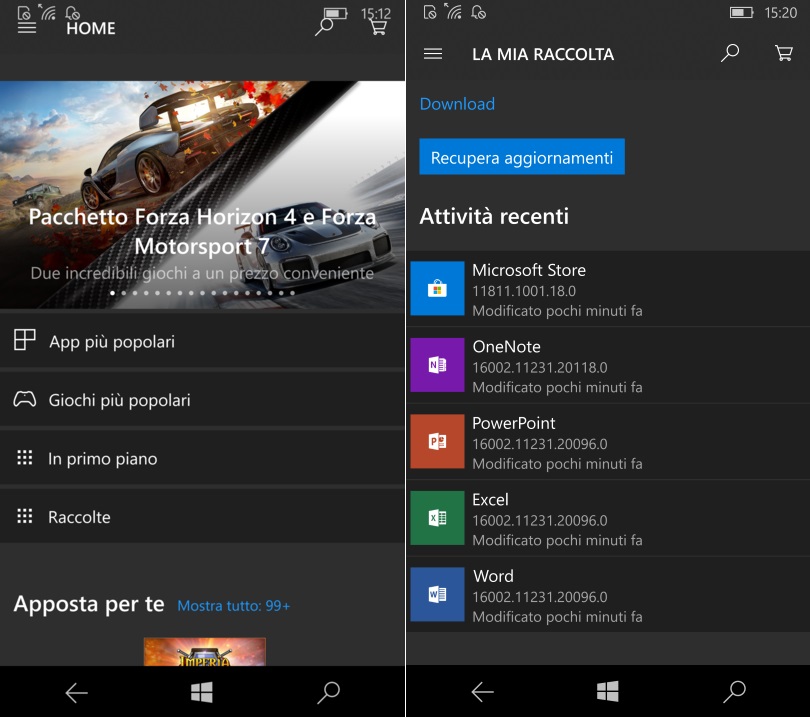Tap back arrow on left phone
Screen dimensions: 810x717
click(76, 693)
